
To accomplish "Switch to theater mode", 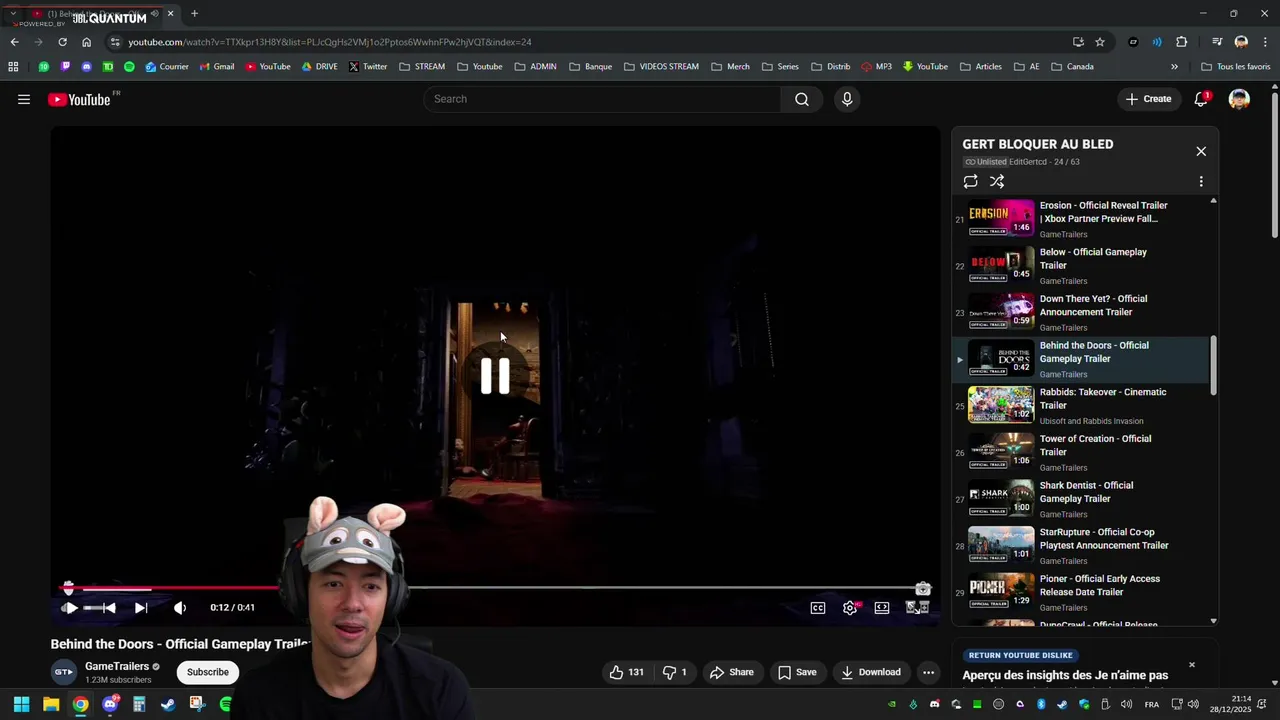I will coord(882,608).
